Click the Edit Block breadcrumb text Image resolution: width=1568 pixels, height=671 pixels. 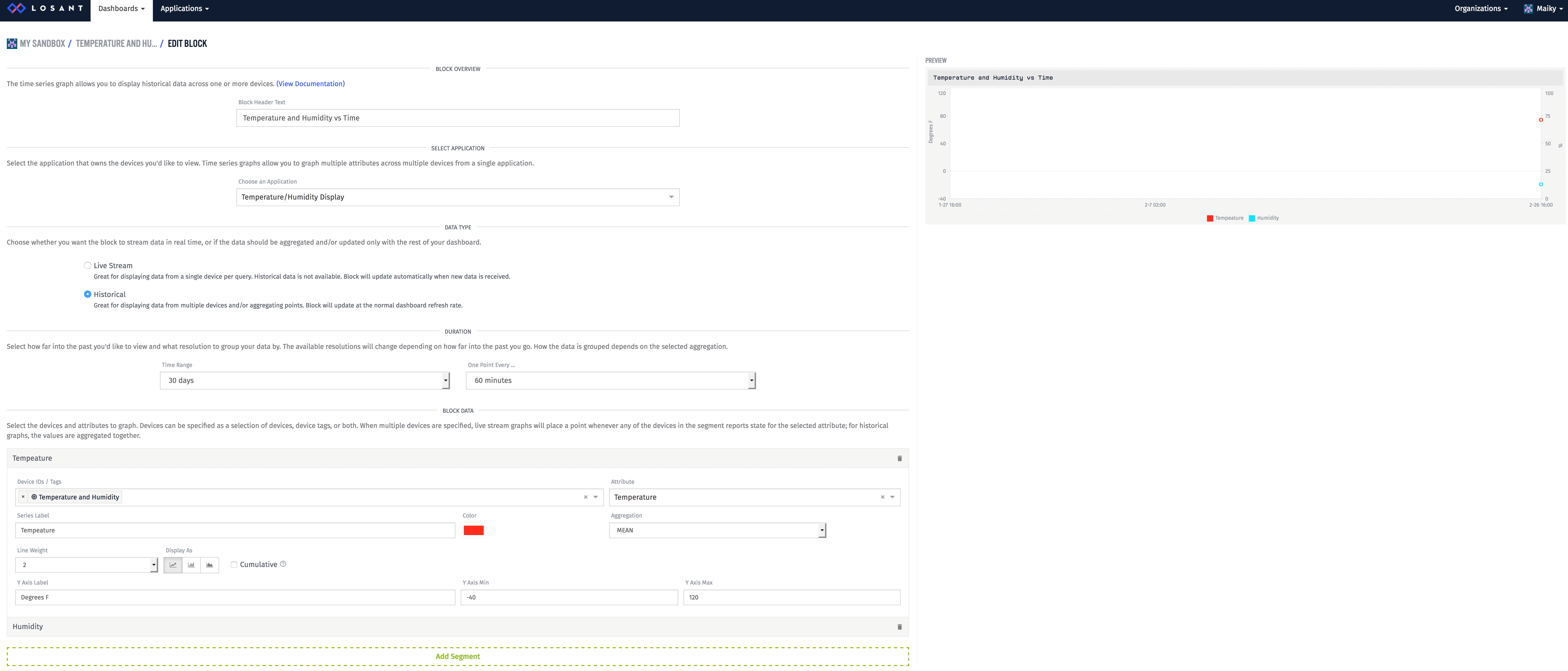187,44
